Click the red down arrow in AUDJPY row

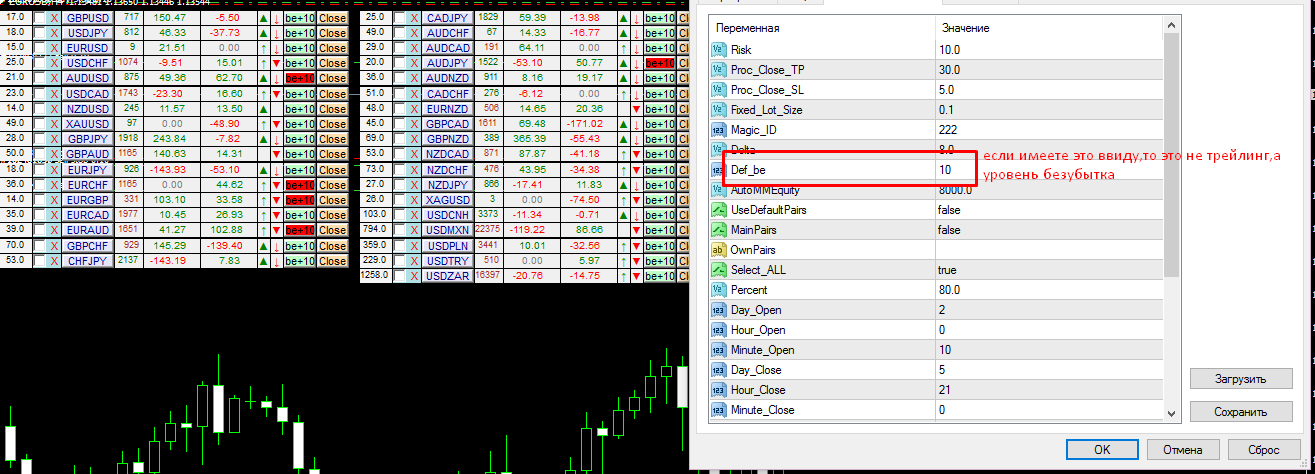(x=636, y=63)
